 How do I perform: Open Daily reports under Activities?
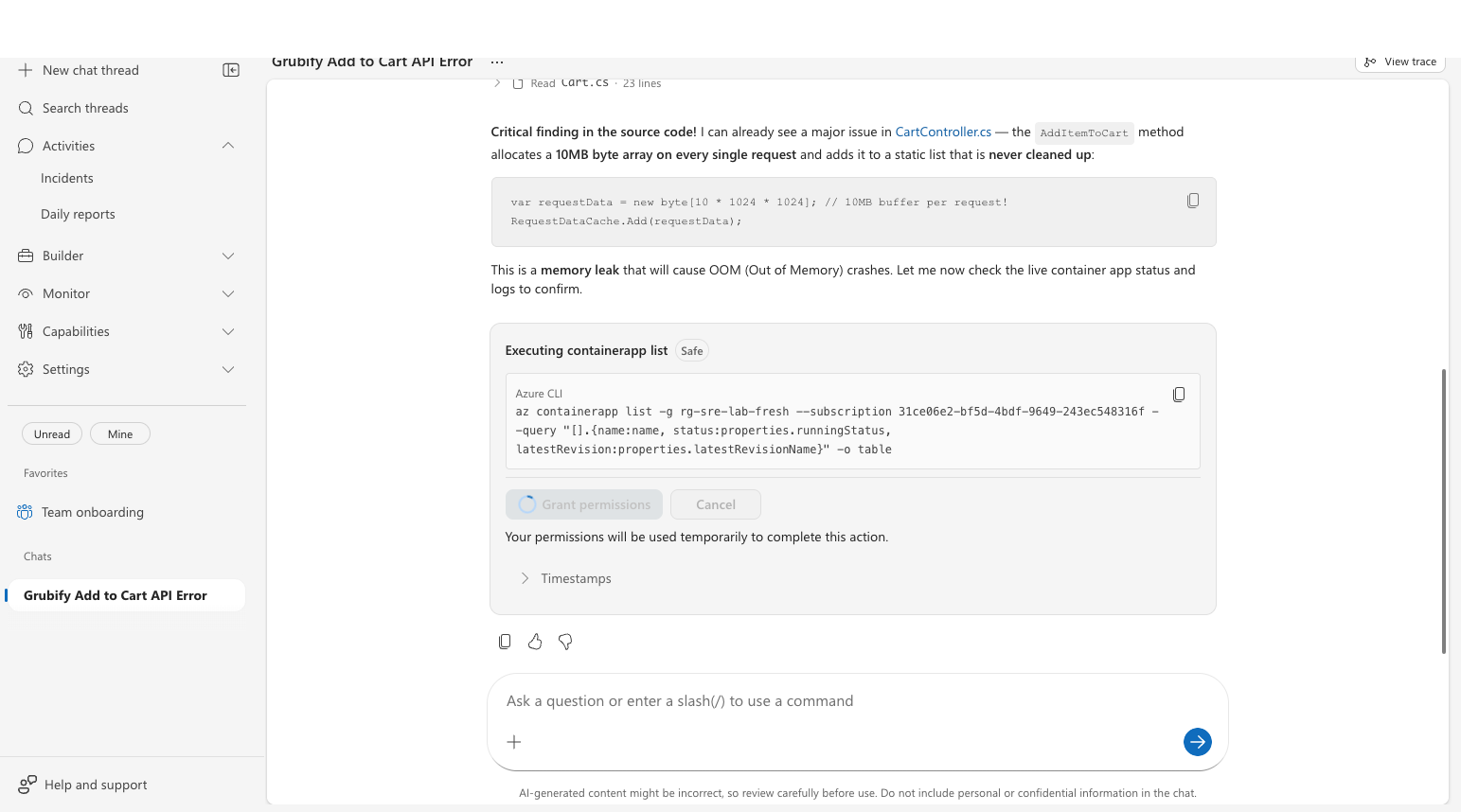(x=78, y=214)
